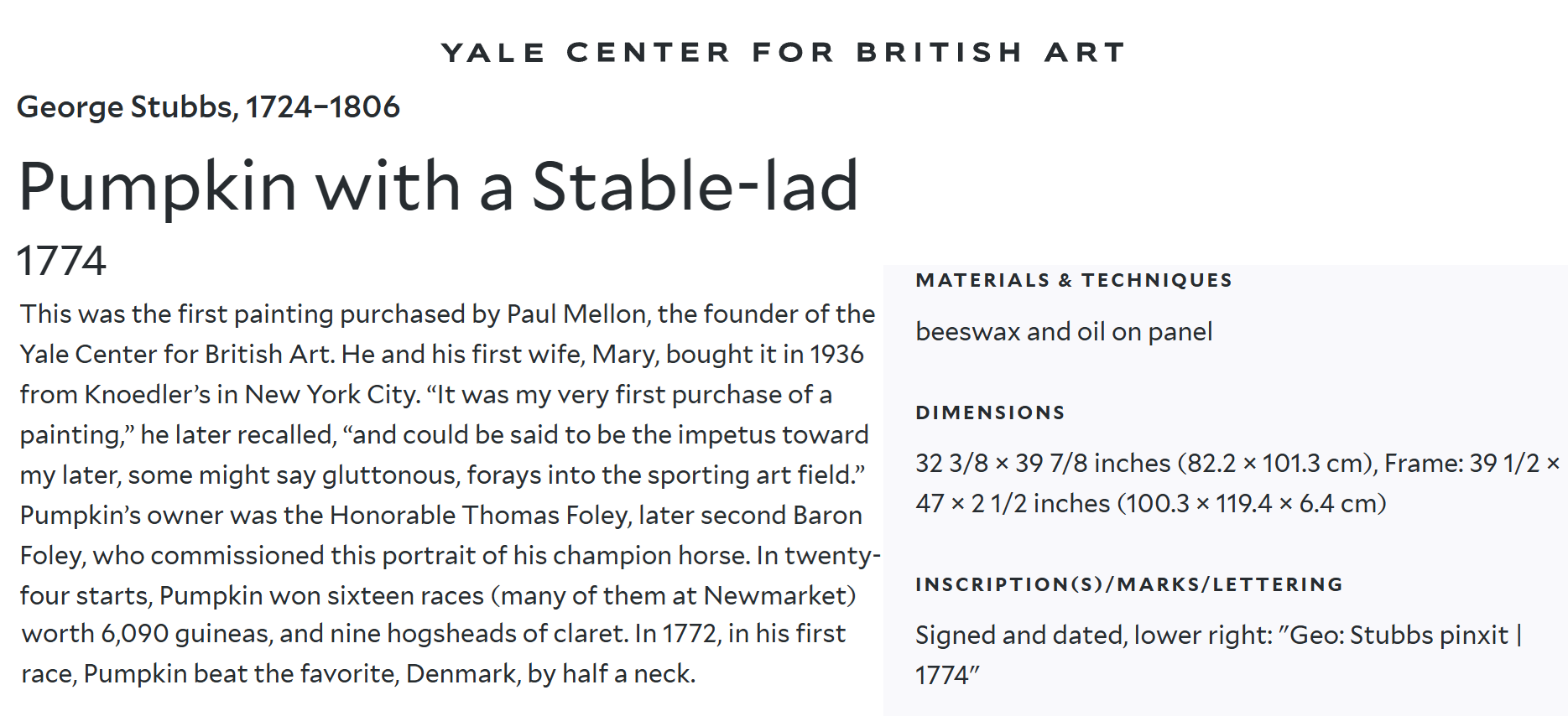Click the line starting Yale Center for British Art. He

441,355
